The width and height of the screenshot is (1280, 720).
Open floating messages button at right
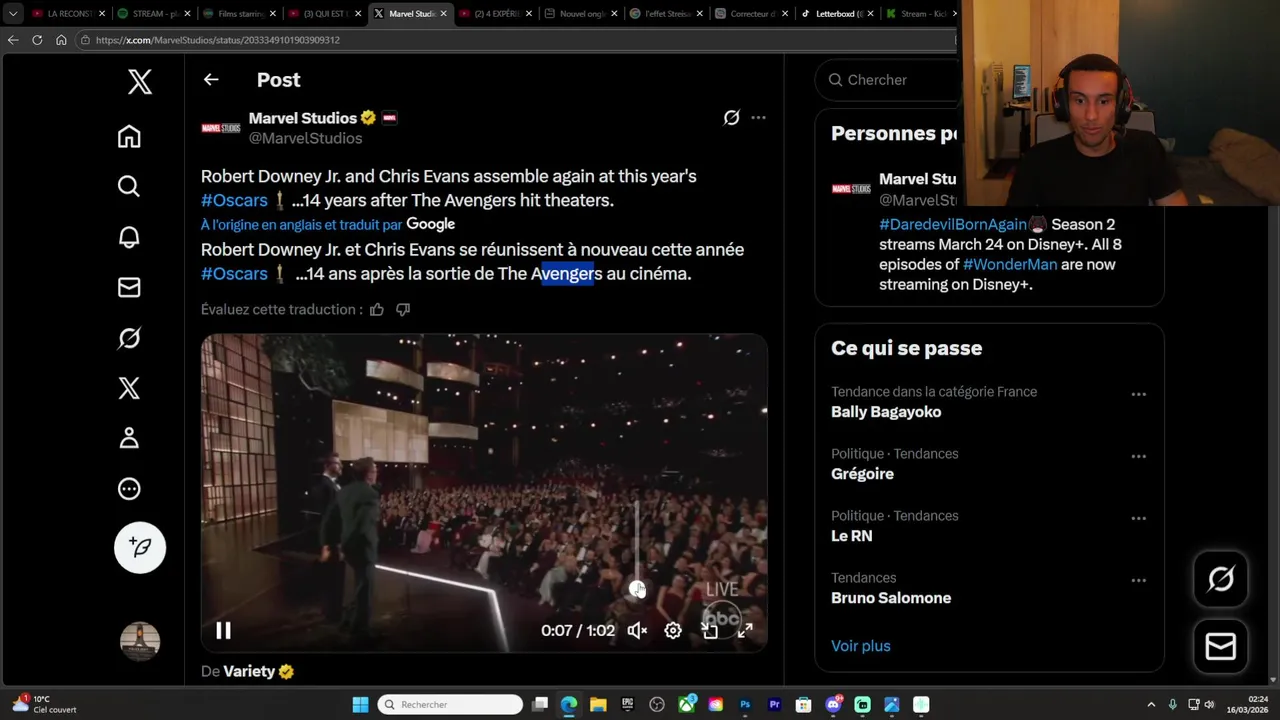tap(1221, 647)
